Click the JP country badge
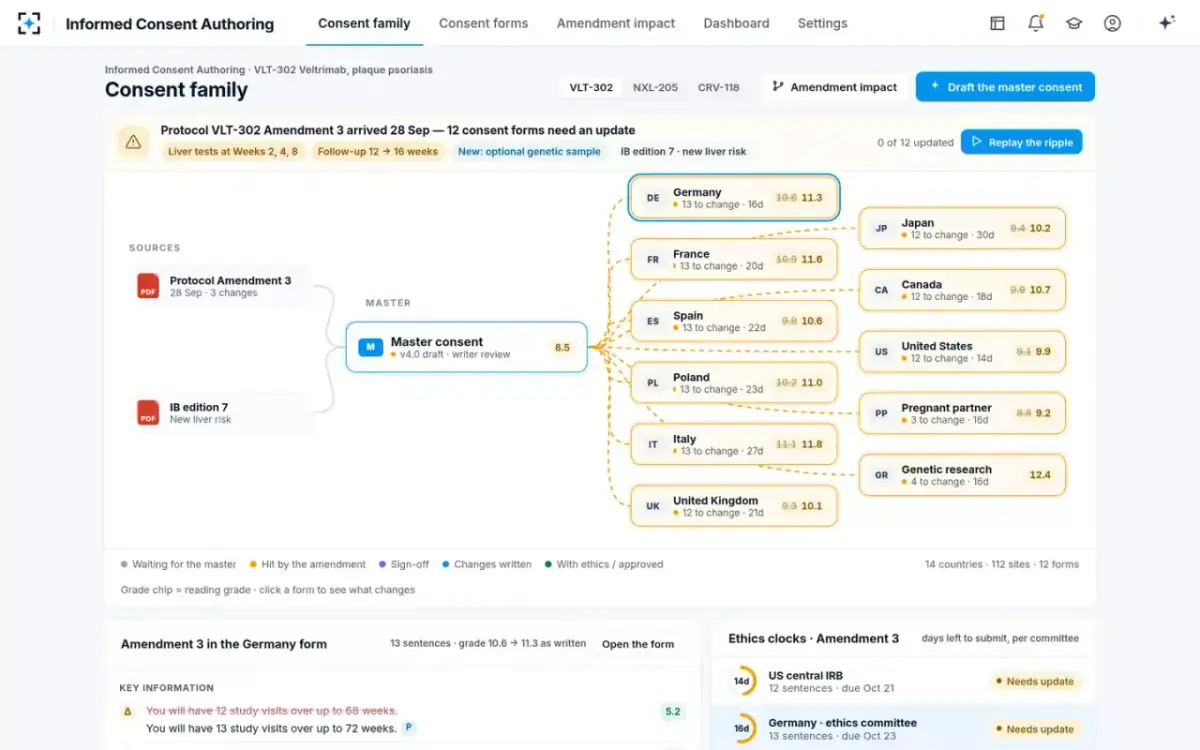1200x750 pixels. 881,229
